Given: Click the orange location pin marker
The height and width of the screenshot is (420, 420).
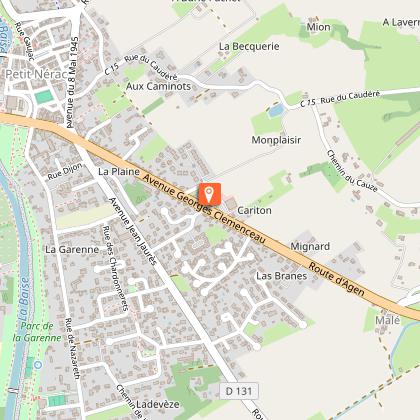Looking at the screenshot, I should click(x=210, y=194).
